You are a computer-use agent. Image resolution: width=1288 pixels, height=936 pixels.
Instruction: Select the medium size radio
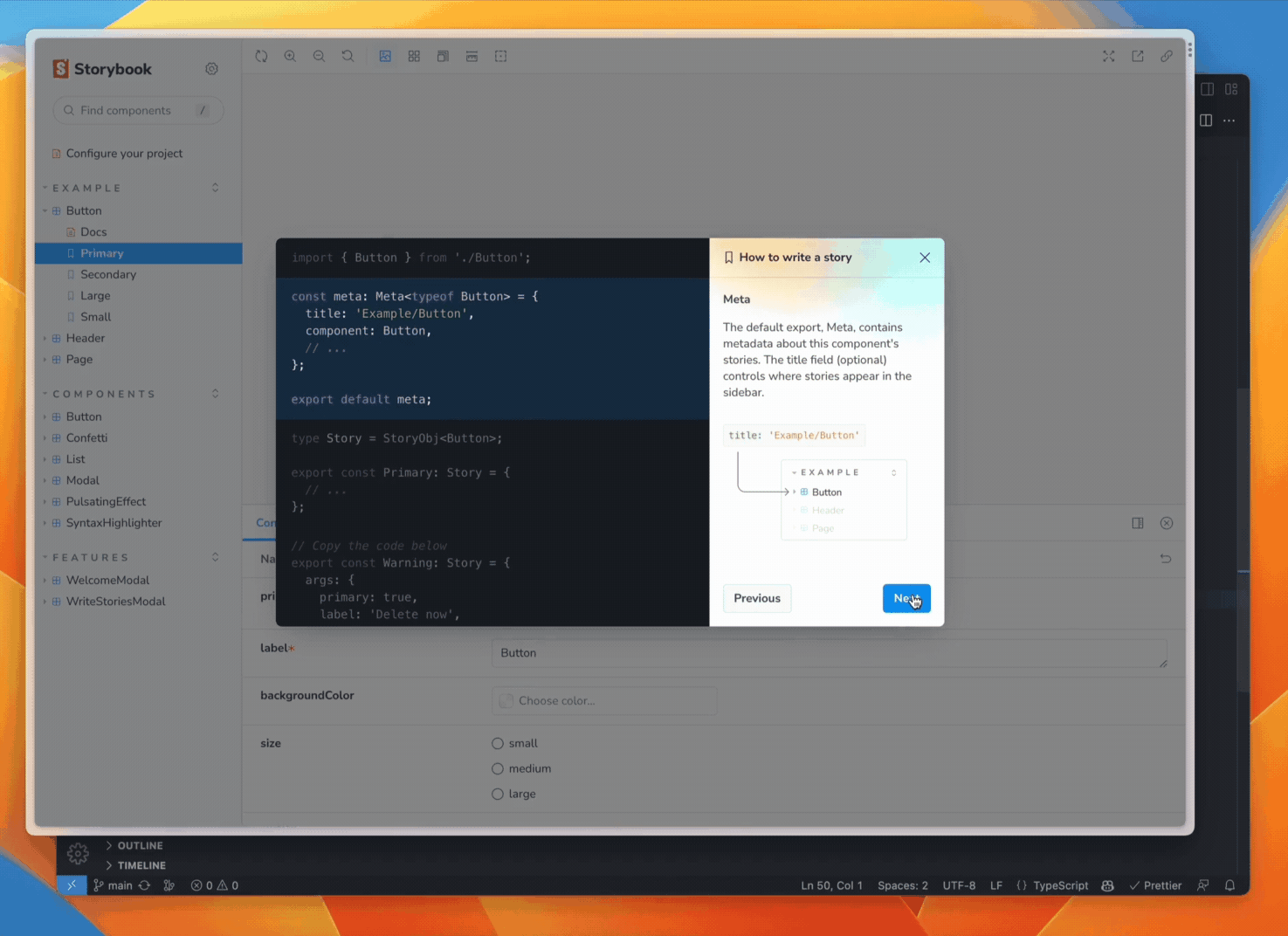pos(497,768)
